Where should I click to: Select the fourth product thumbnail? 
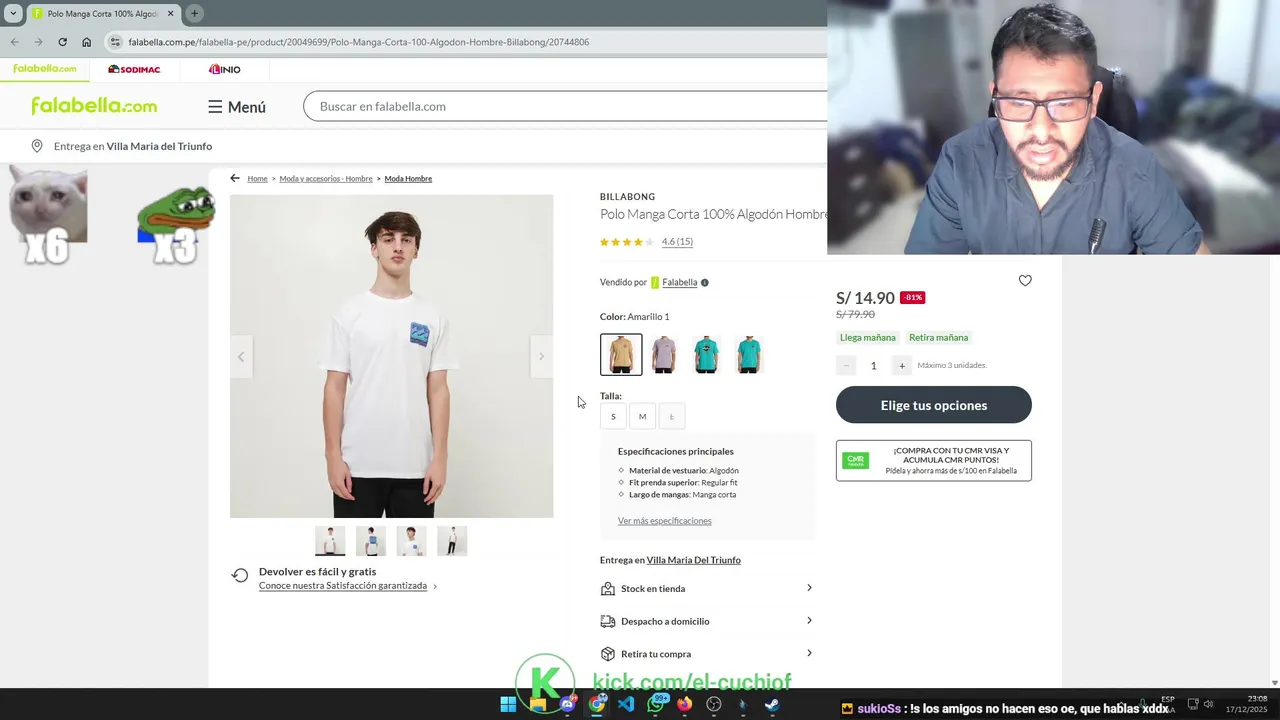(x=452, y=541)
